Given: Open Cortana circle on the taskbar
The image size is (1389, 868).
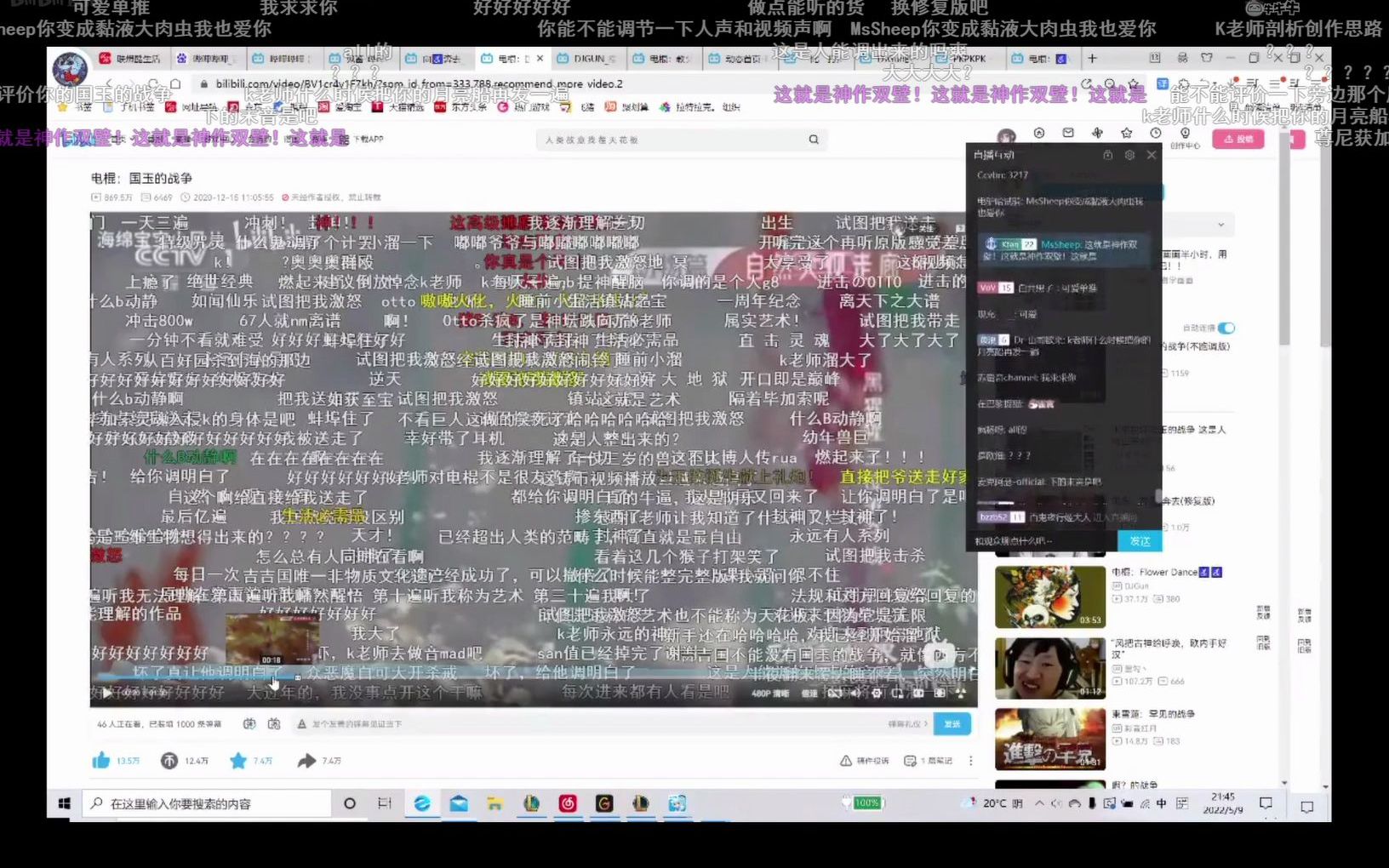Looking at the screenshot, I should 349,803.
